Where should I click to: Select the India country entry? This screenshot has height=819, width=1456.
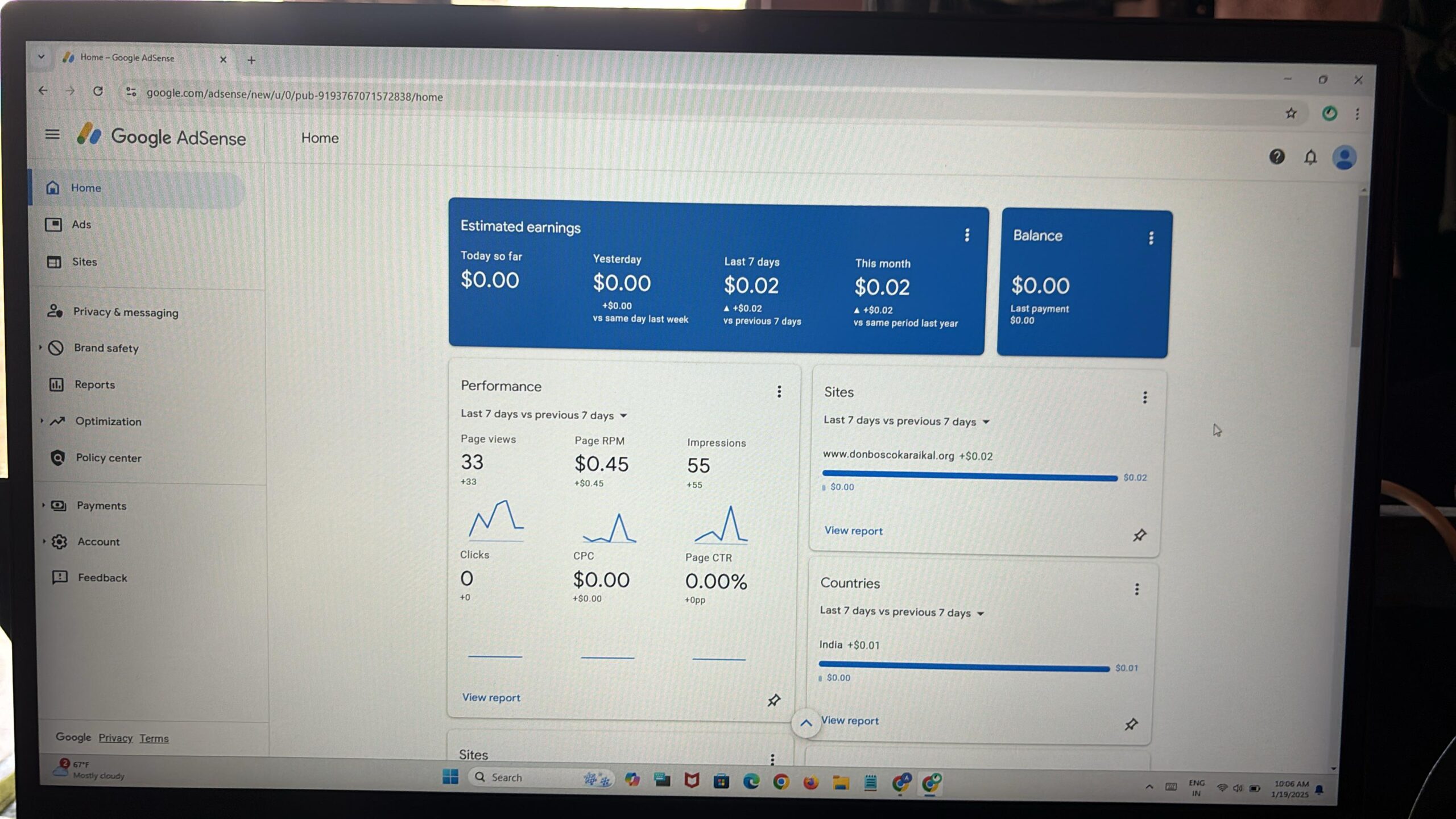830,644
